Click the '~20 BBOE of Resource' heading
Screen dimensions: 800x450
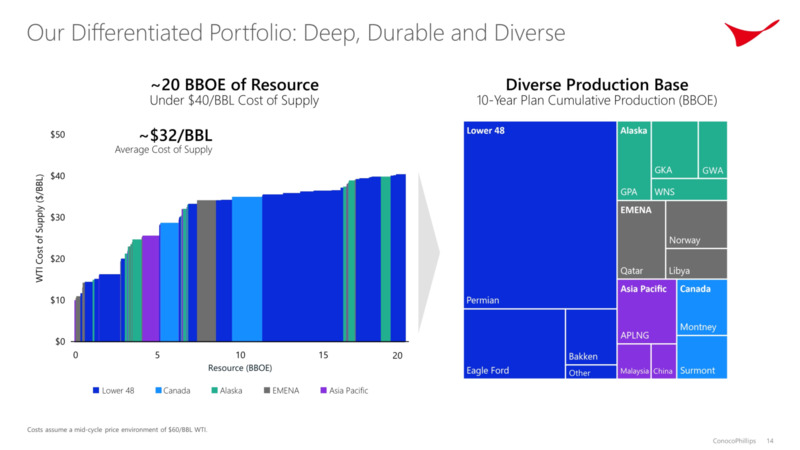point(235,84)
